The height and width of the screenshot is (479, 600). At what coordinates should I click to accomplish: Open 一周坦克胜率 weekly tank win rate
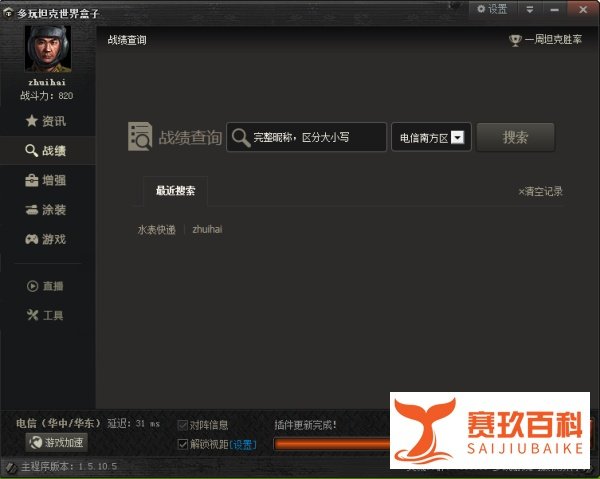point(553,39)
